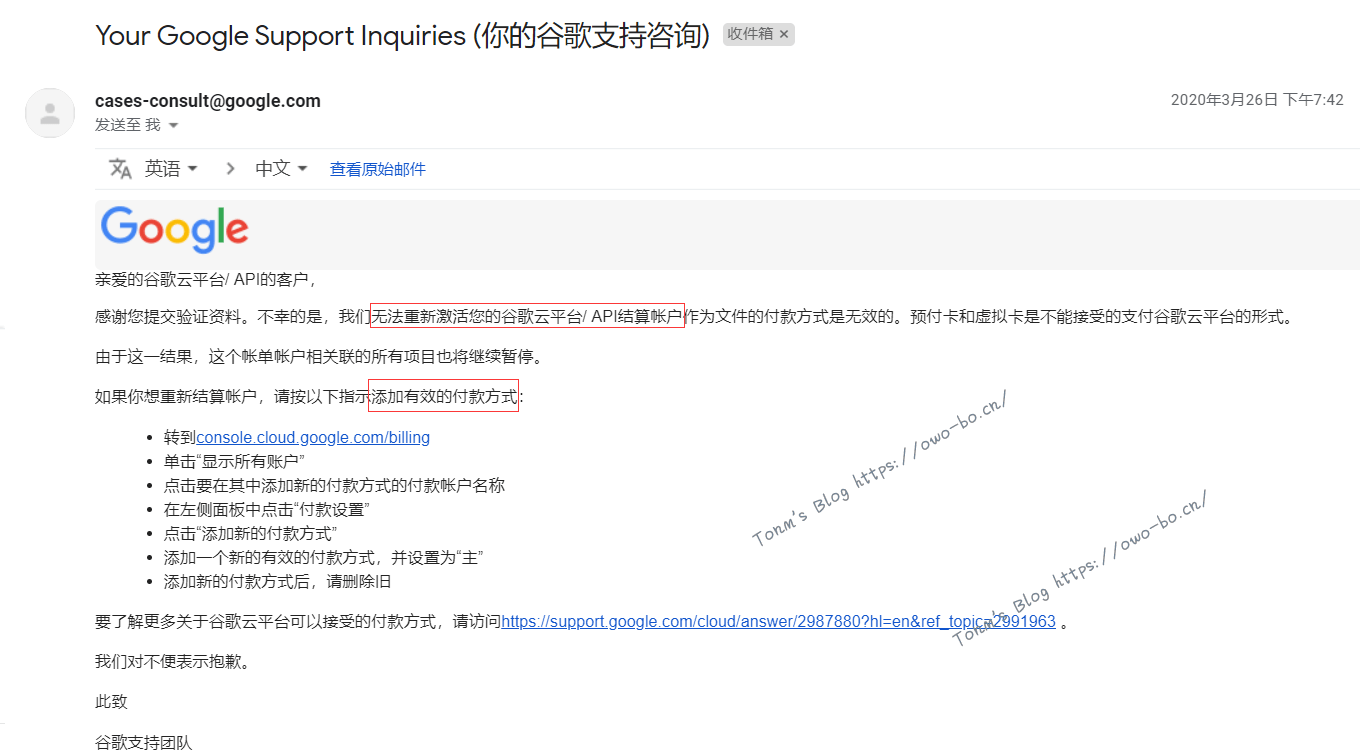This screenshot has height=755, width=1360.
Task: Click the Google logo in the email
Action: pos(175,230)
